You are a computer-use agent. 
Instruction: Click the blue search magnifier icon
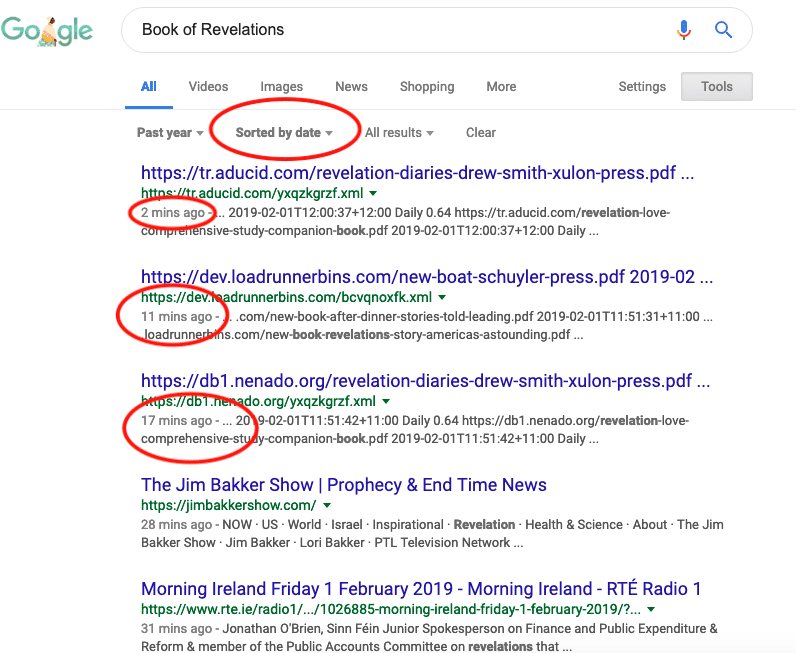tap(723, 30)
